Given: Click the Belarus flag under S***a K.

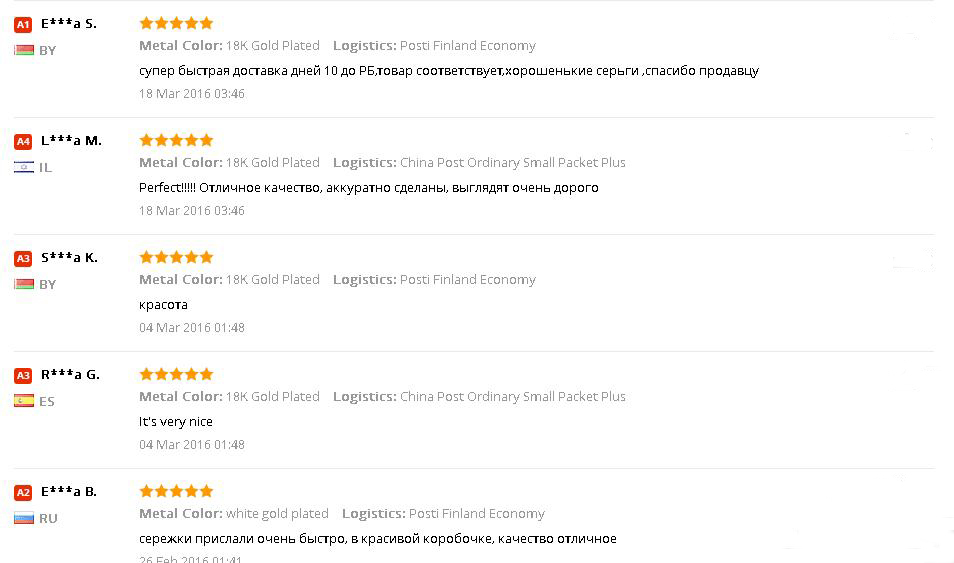Looking at the screenshot, I should point(24,284).
